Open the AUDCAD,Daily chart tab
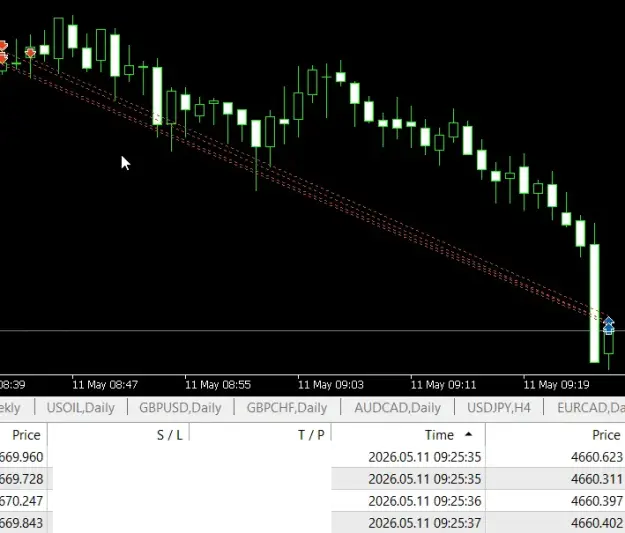The image size is (625, 533). (397, 407)
